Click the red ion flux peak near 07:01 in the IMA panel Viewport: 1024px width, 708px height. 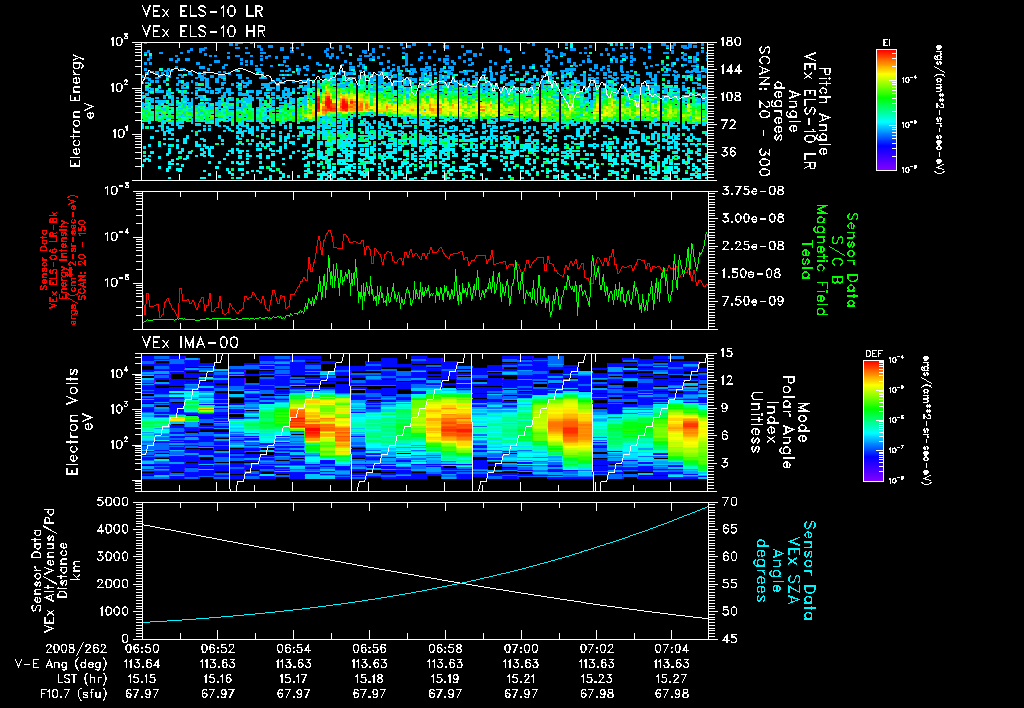coord(570,431)
